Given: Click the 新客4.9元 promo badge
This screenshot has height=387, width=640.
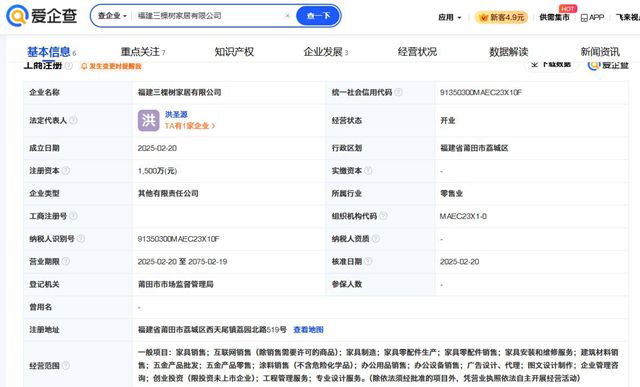Looking at the screenshot, I should point(502,17).
